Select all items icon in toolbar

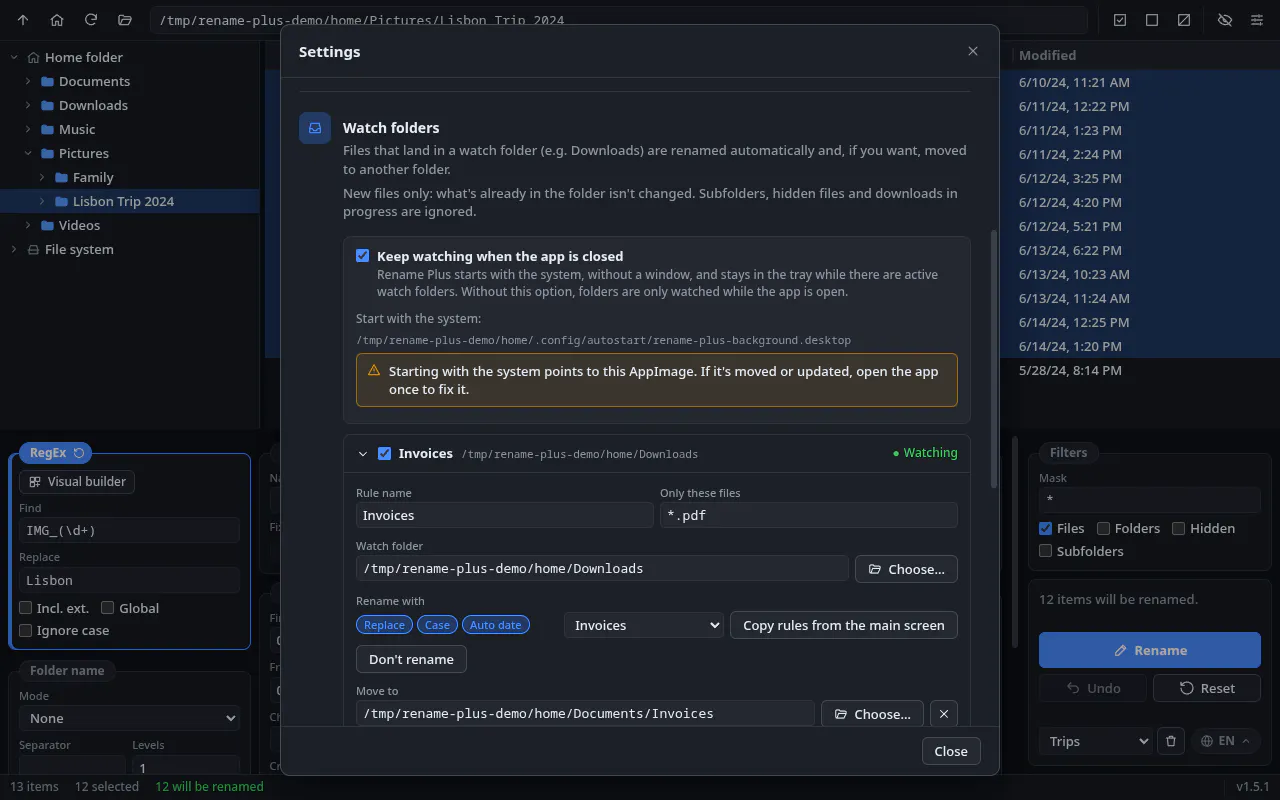tap(1120, 20)
